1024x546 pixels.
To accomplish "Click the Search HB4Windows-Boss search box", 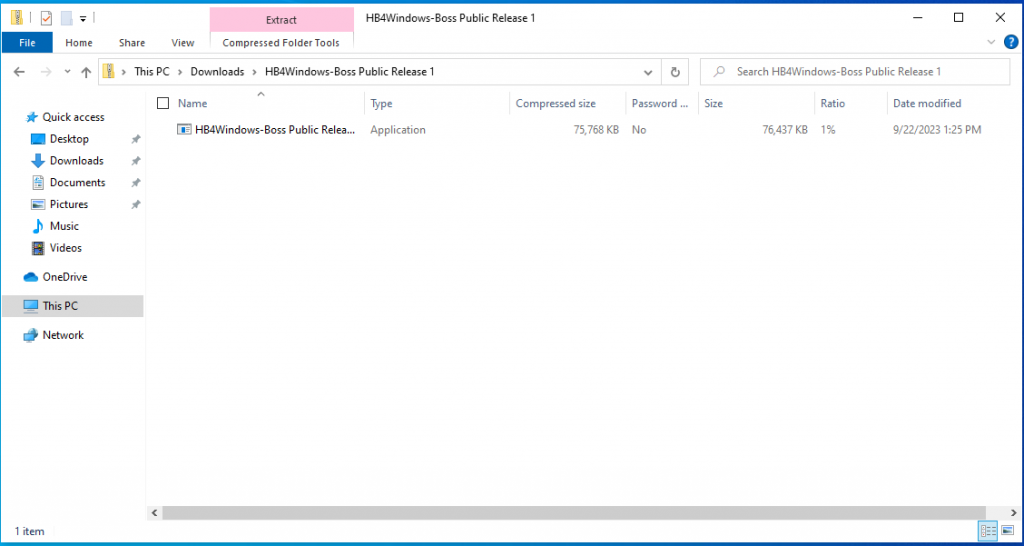I will [860, 72].
